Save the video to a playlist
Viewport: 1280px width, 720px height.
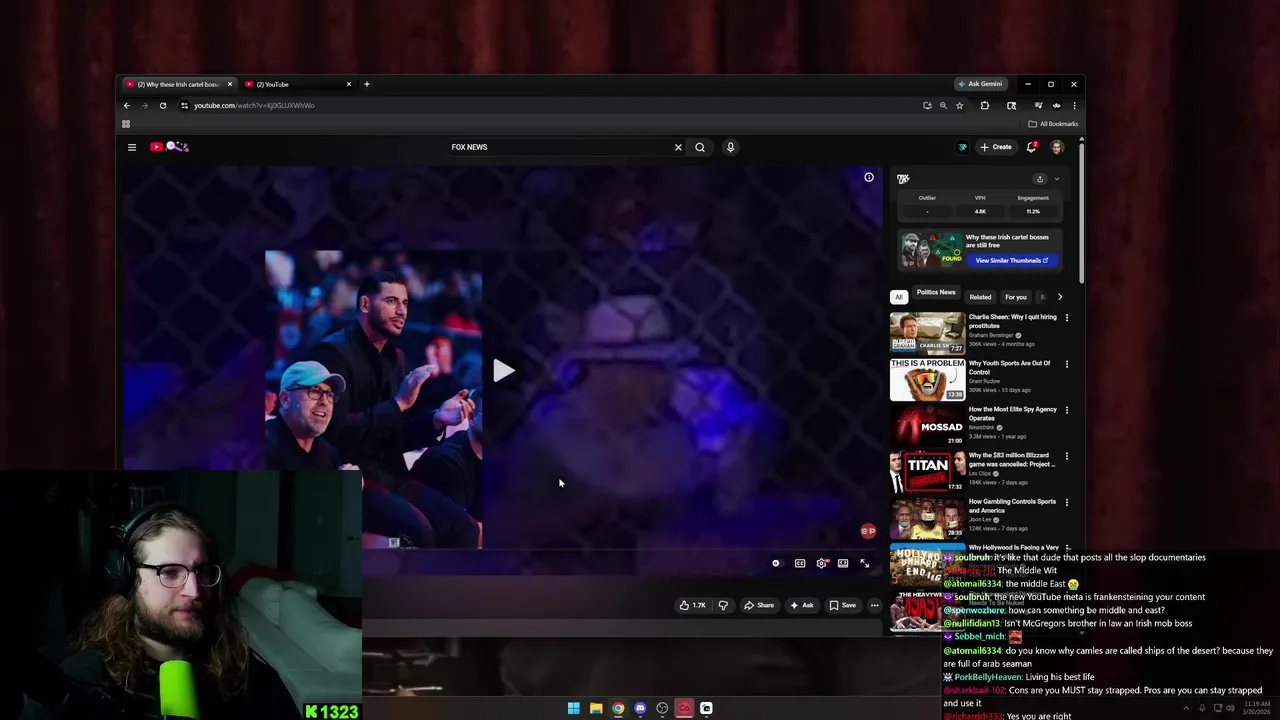843,605
